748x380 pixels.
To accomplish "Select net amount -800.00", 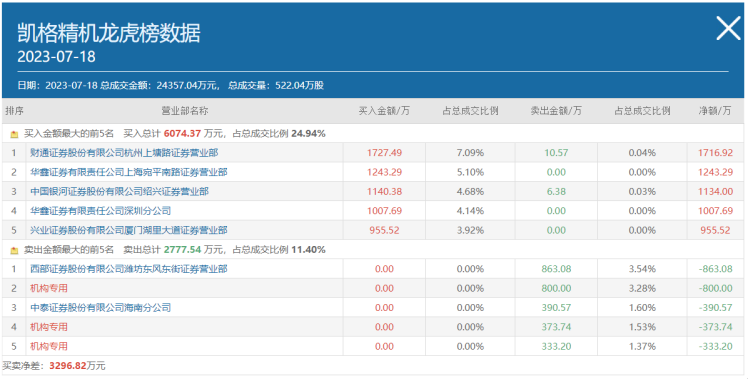I will pyautogui.click(x=715, y=288).
